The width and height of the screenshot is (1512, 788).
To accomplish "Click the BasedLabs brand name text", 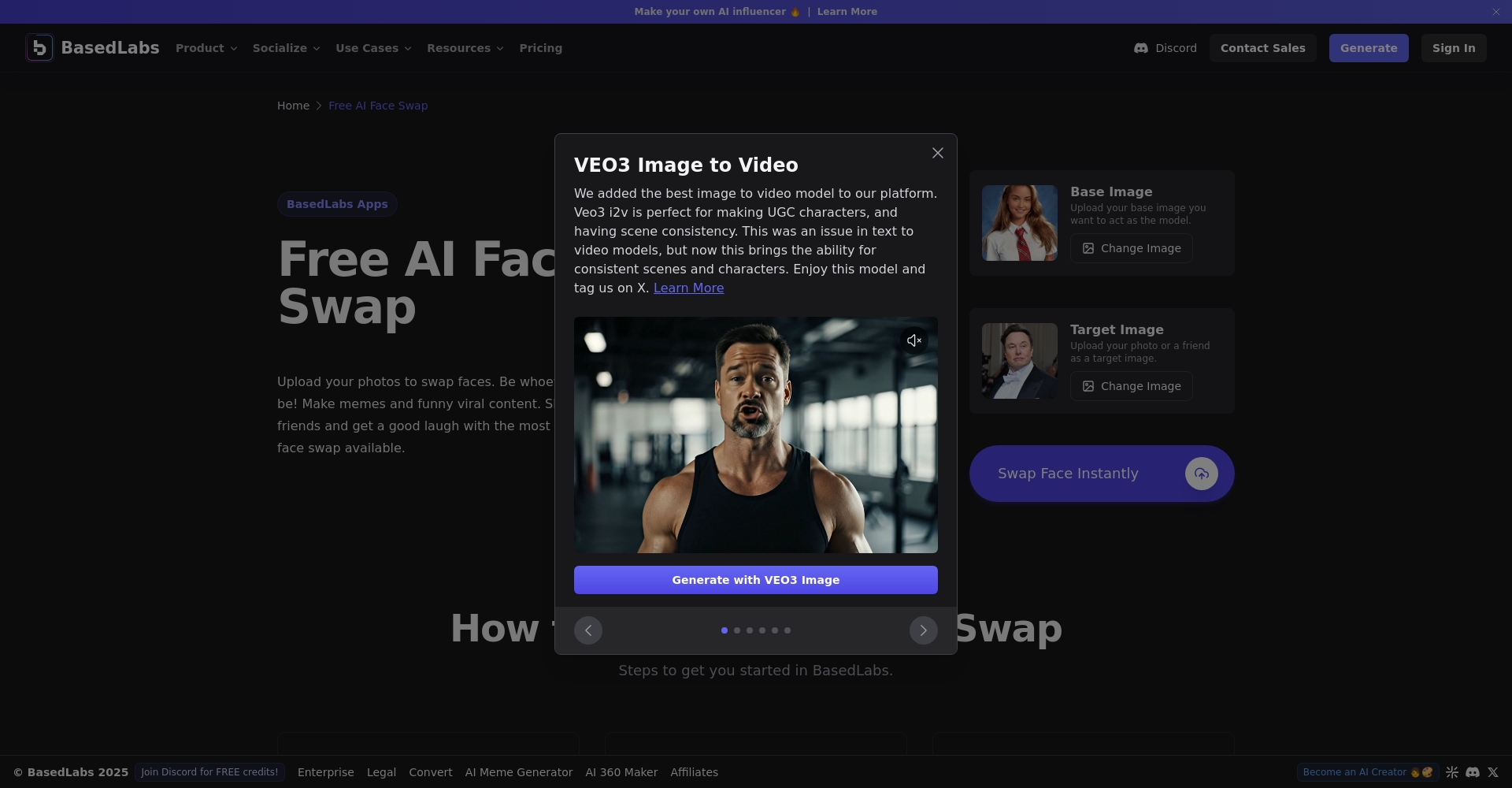I will (x=110, y=48).
